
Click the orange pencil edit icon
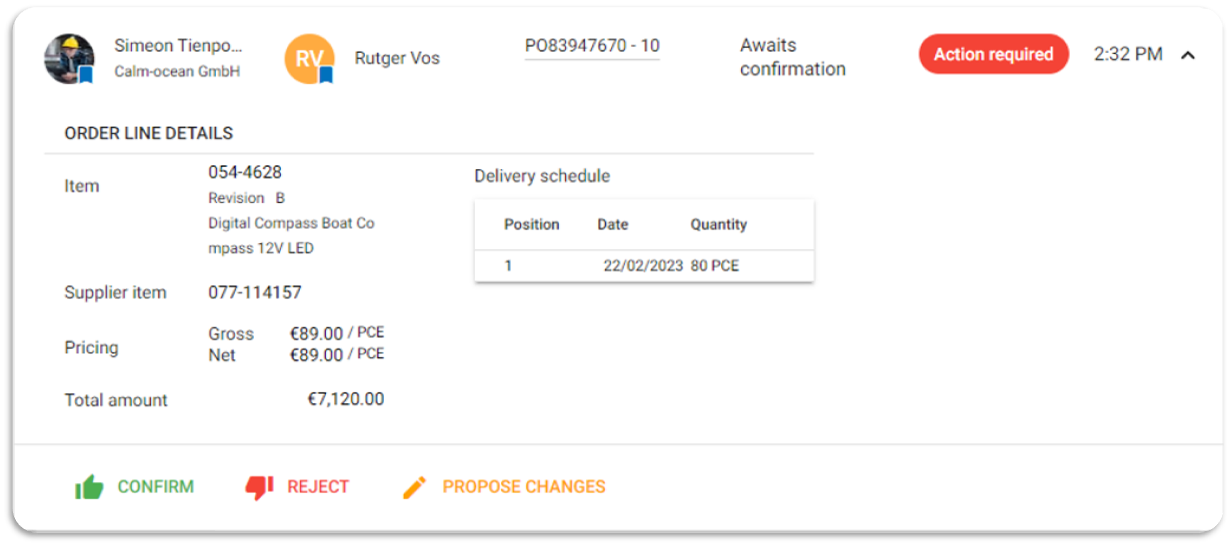coord(414,487)
